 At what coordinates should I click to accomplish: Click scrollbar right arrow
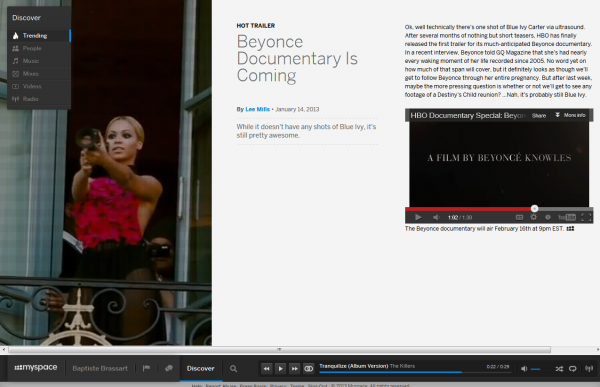[597, 349]
